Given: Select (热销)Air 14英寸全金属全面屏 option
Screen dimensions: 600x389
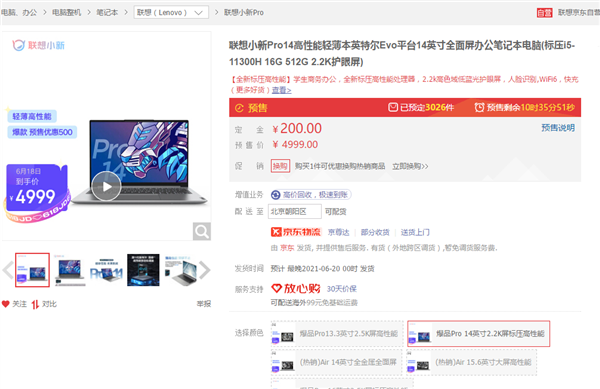Looking at the screenshot, I should (x=336, y=362).
